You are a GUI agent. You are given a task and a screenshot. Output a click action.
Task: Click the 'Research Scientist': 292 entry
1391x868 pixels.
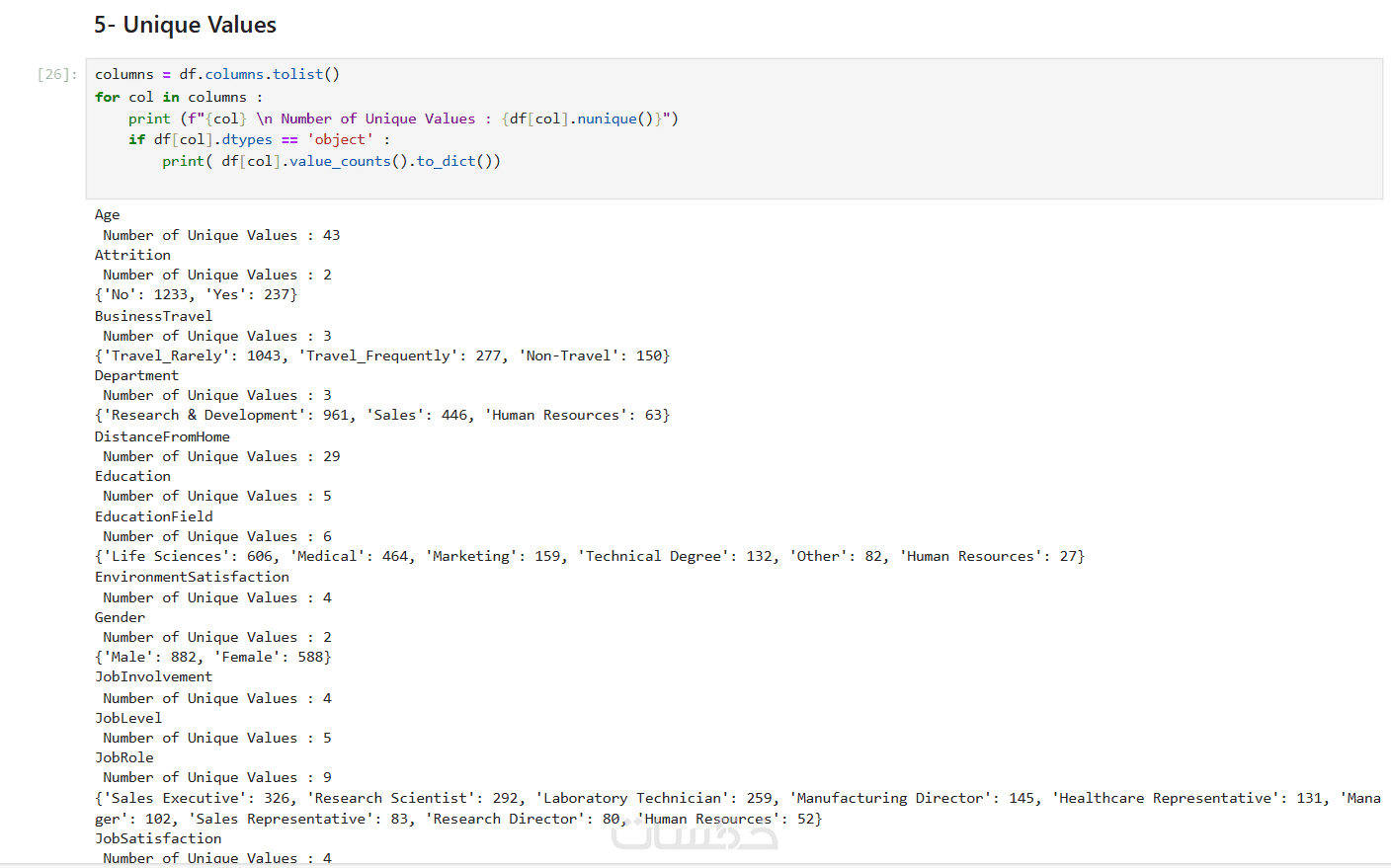[412, 798]
